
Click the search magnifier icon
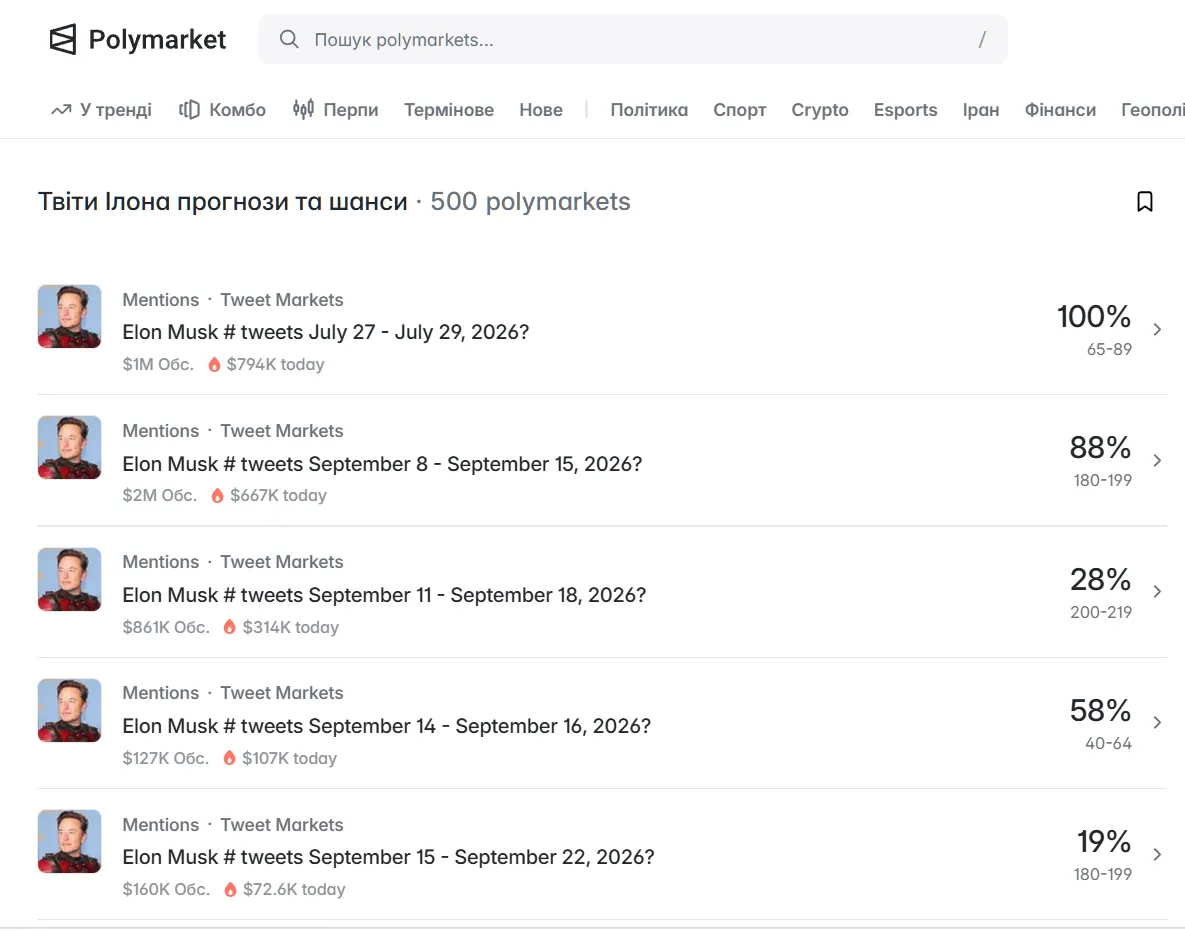pos(289,39)
